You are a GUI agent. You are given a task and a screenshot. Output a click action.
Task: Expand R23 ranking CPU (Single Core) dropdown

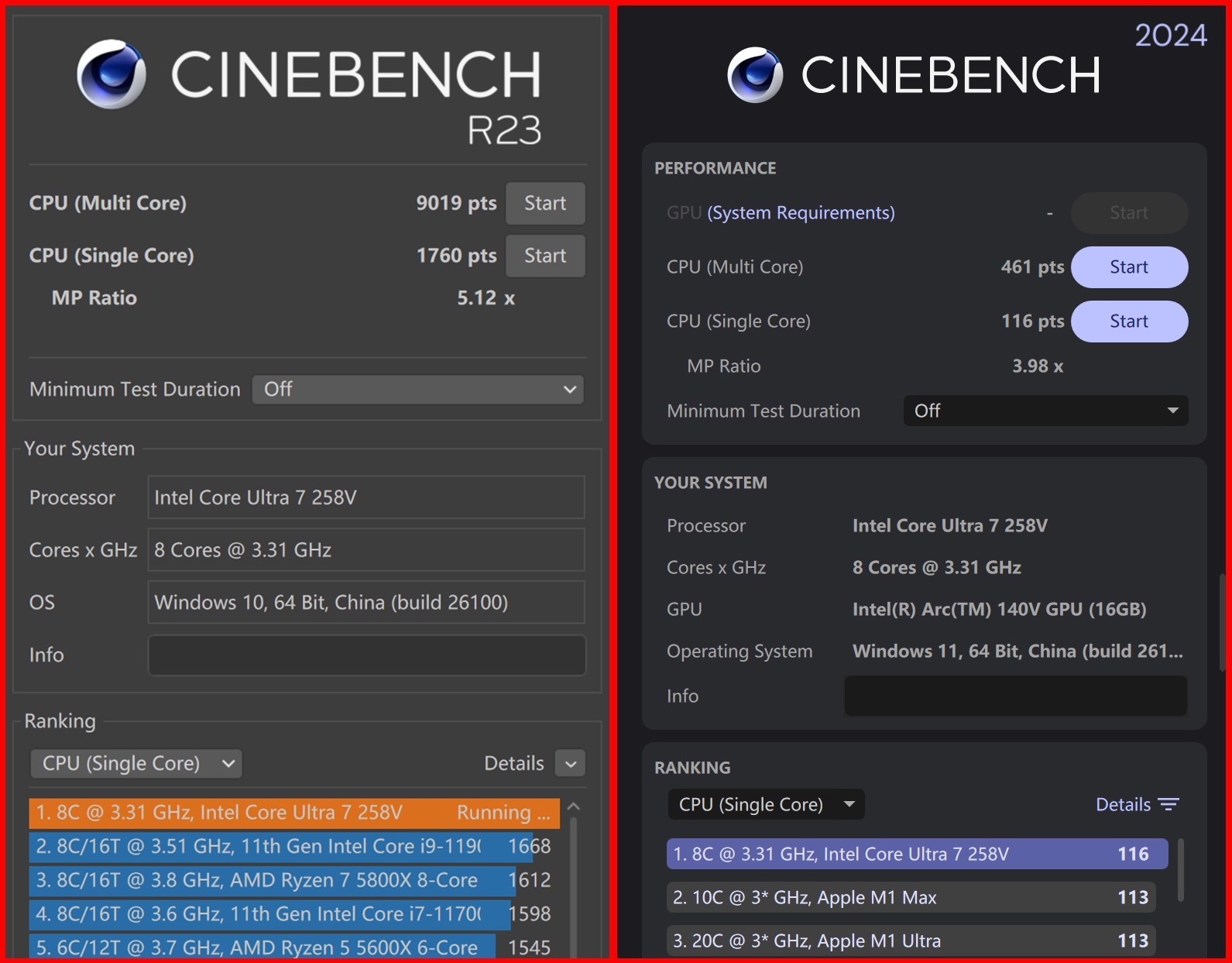coord(136,764)
